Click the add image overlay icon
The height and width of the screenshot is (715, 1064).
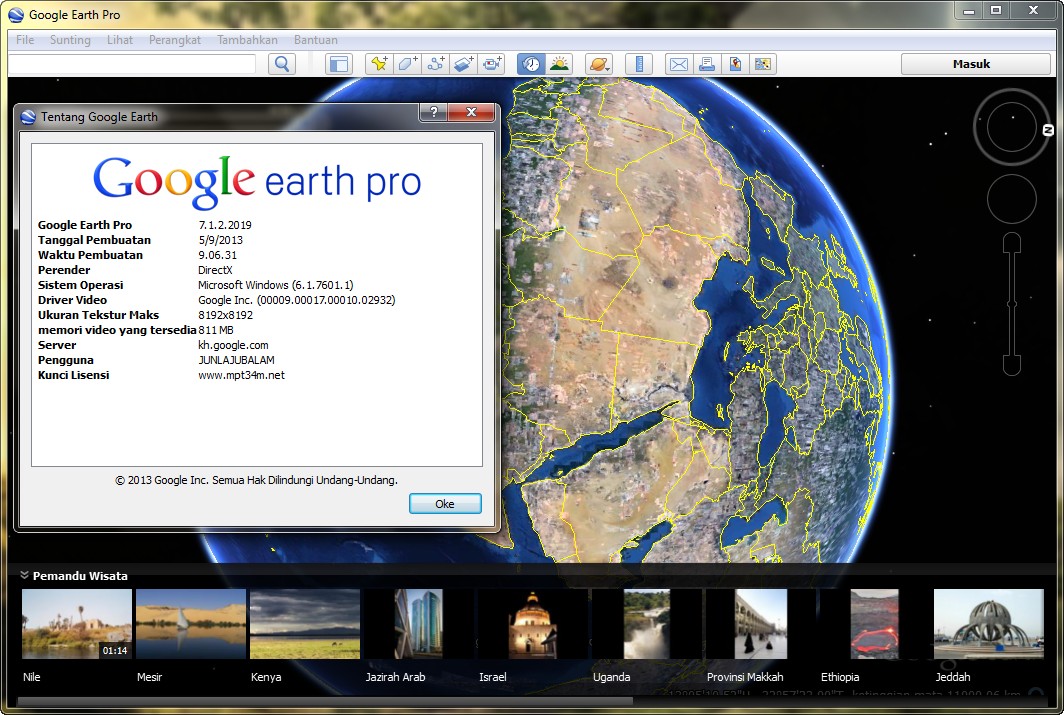tap(464, 64)
